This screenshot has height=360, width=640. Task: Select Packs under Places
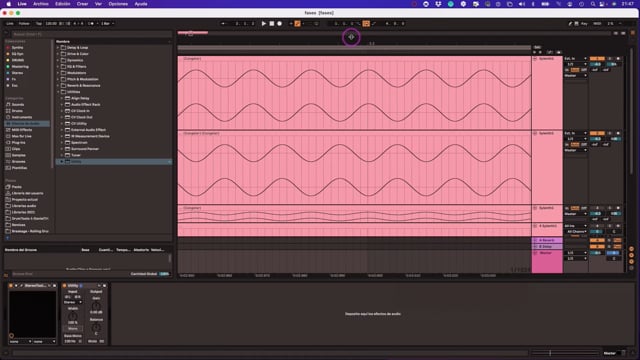pos(16,187)
